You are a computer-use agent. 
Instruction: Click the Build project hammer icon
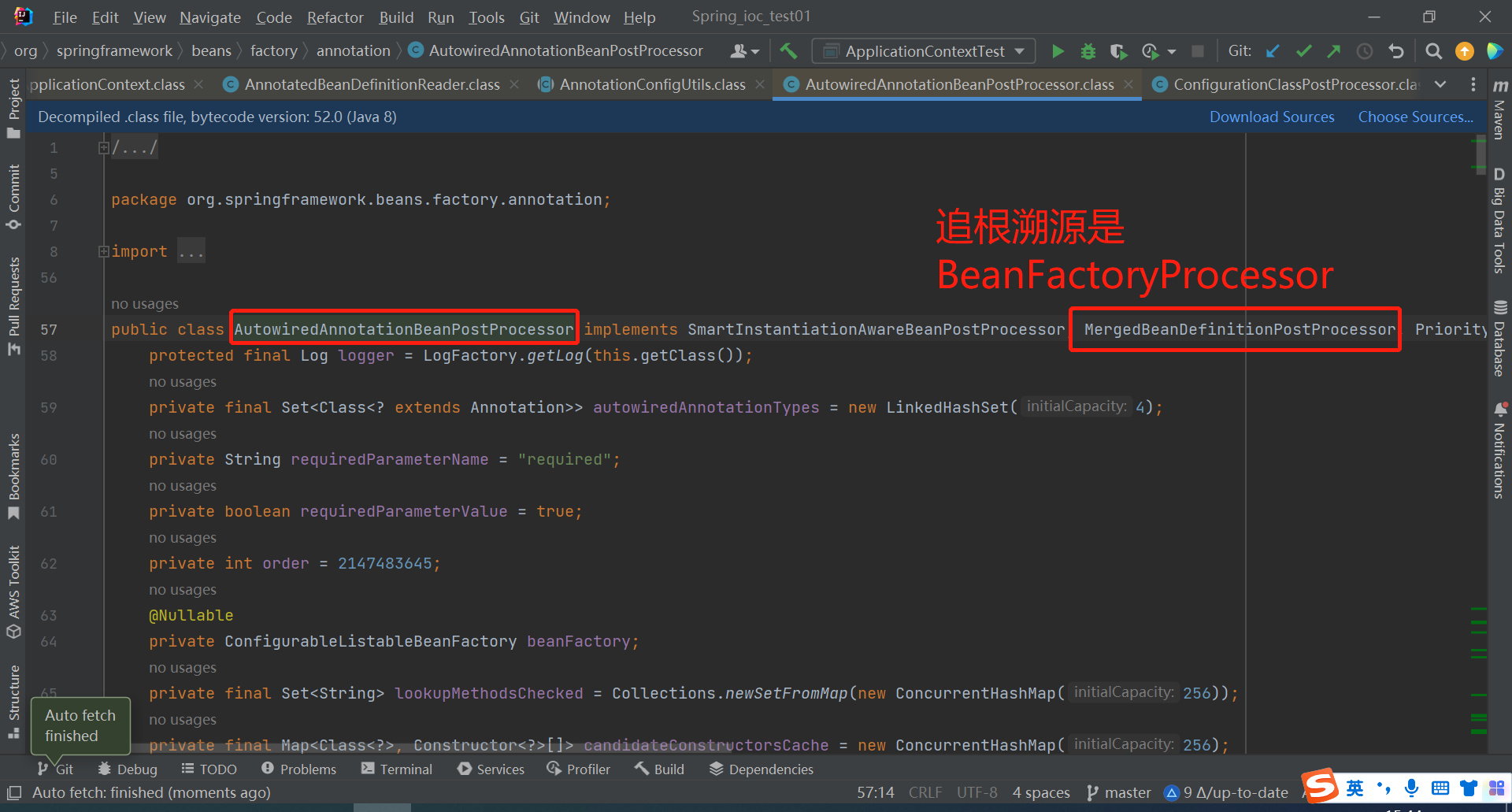788,51
